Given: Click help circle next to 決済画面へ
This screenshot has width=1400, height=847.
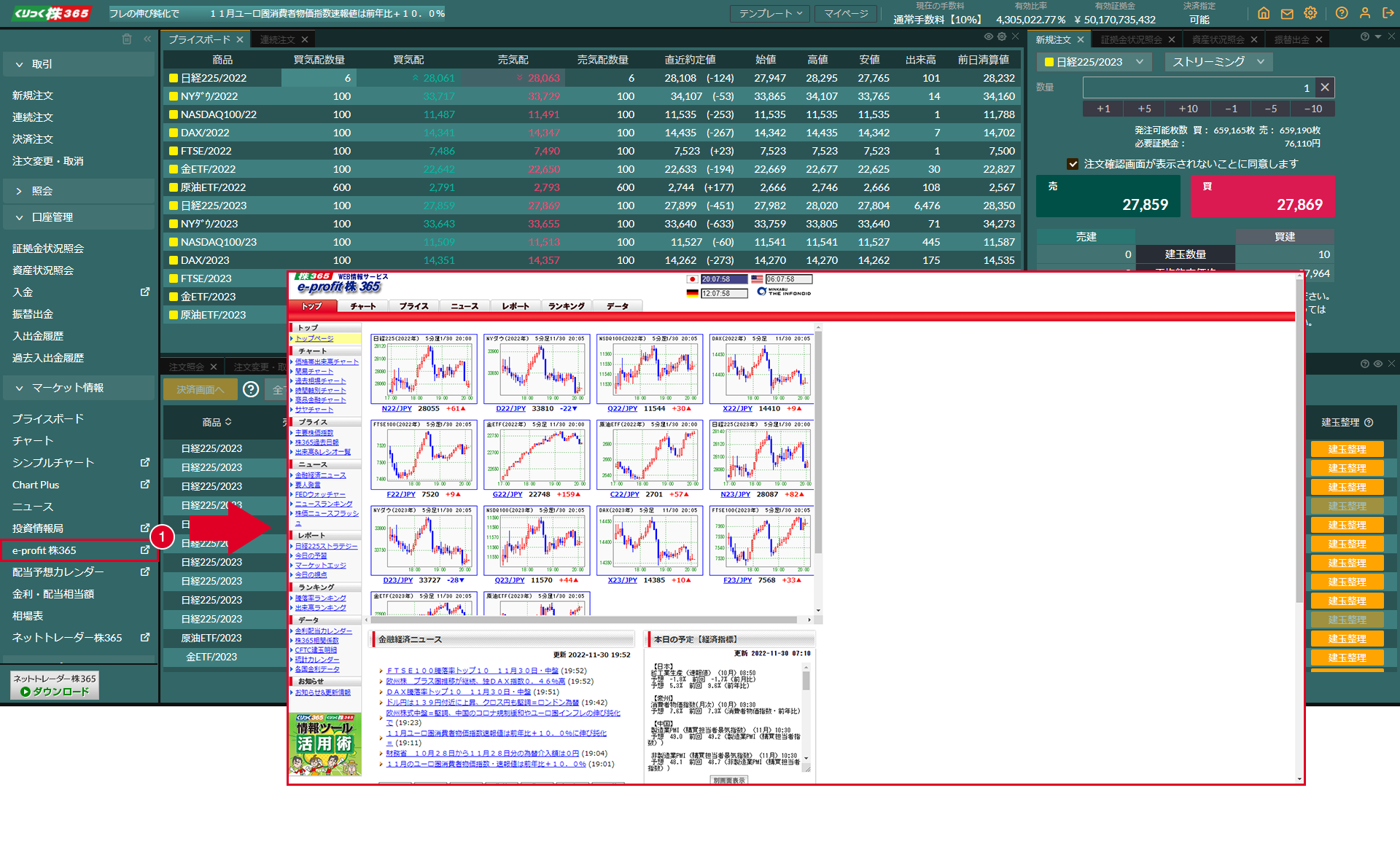Looking at the screenshot, I should (251, 389).
